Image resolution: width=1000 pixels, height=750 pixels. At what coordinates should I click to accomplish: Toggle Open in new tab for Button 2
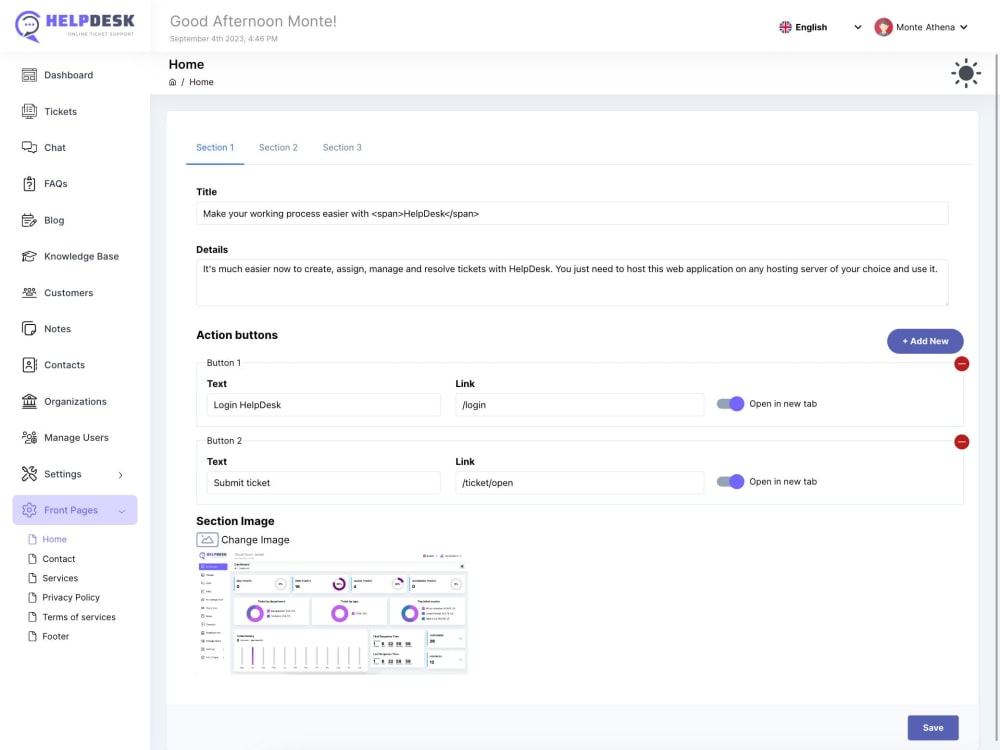(x=730, y=482)
